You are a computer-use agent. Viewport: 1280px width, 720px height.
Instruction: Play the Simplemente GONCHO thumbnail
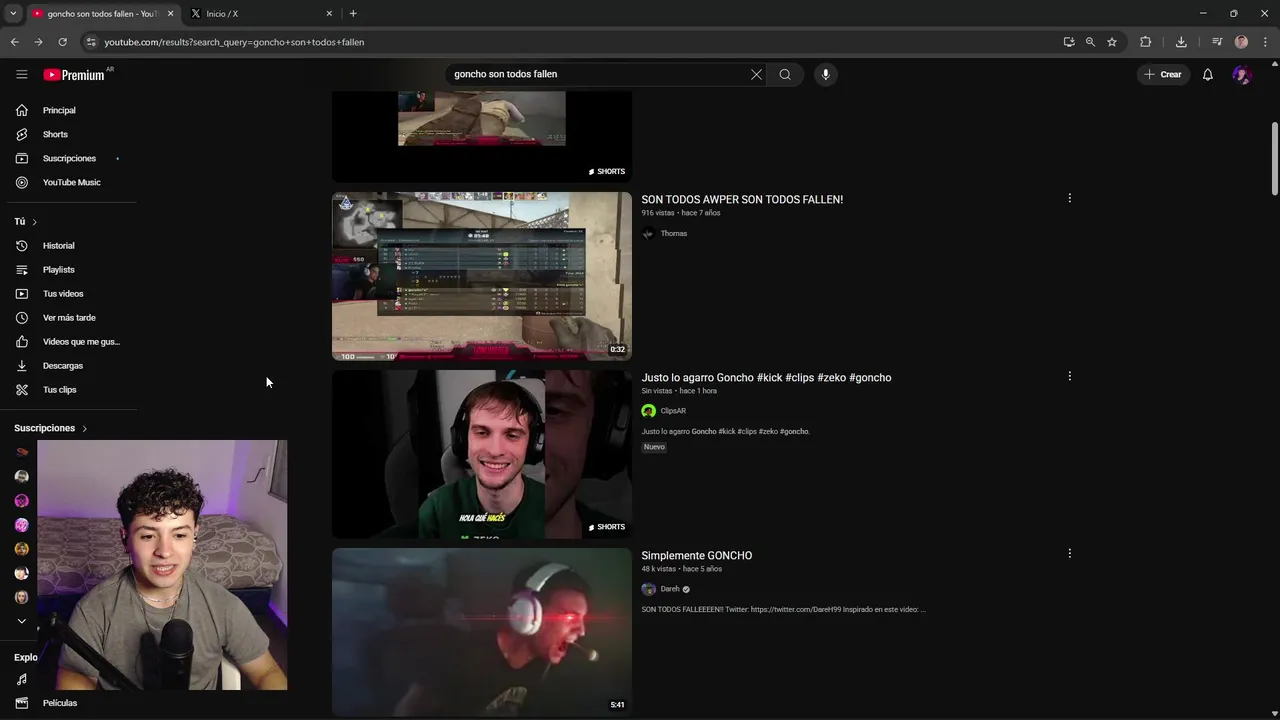(x=482, y=632)
